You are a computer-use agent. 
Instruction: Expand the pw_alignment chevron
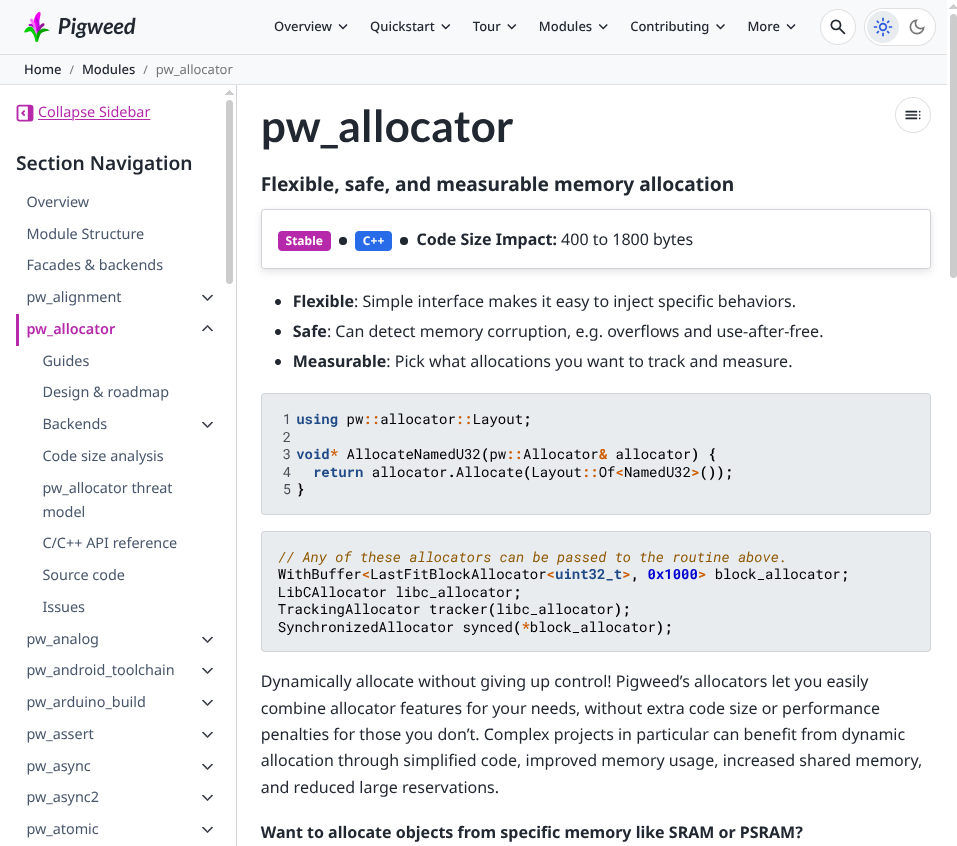click(x=208, y=297)
